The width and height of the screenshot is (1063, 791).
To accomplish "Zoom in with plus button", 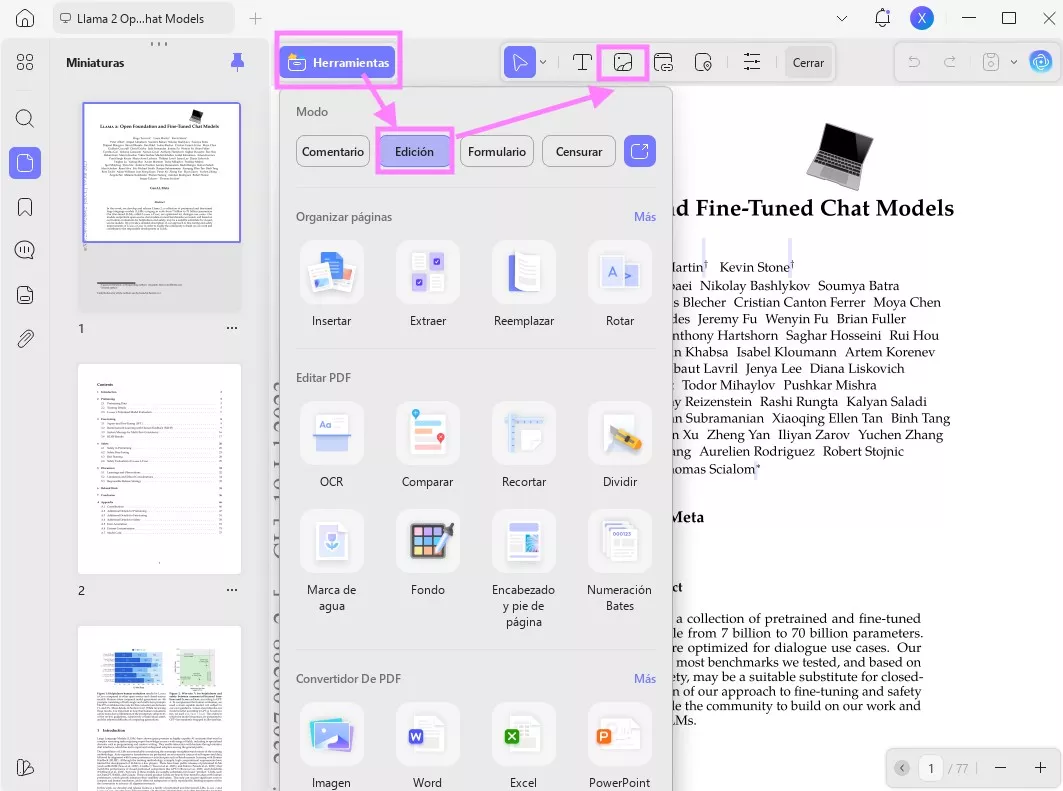I will (x=1040, y=767).
